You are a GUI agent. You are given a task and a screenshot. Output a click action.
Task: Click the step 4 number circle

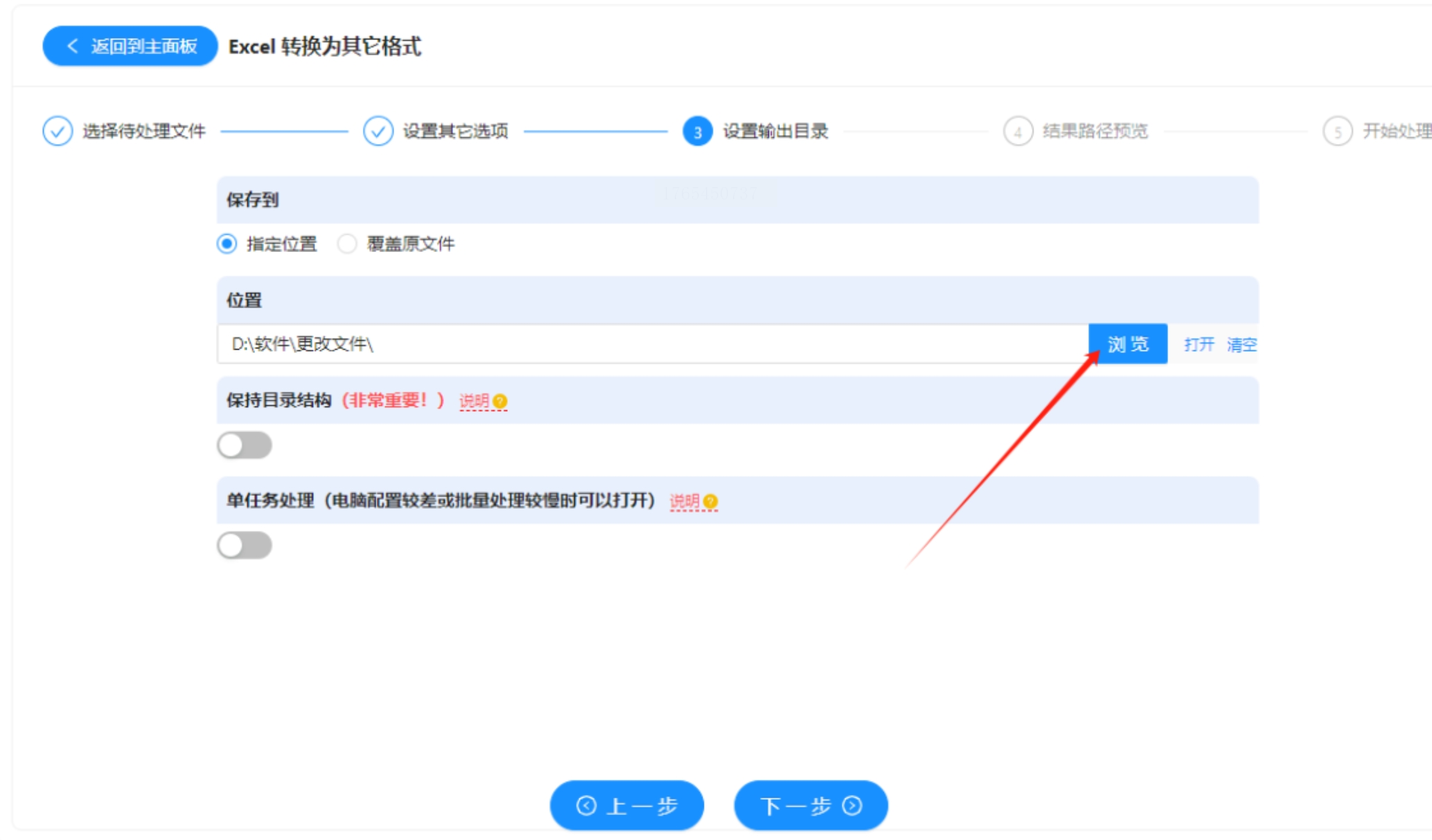tap(1017, 132)
